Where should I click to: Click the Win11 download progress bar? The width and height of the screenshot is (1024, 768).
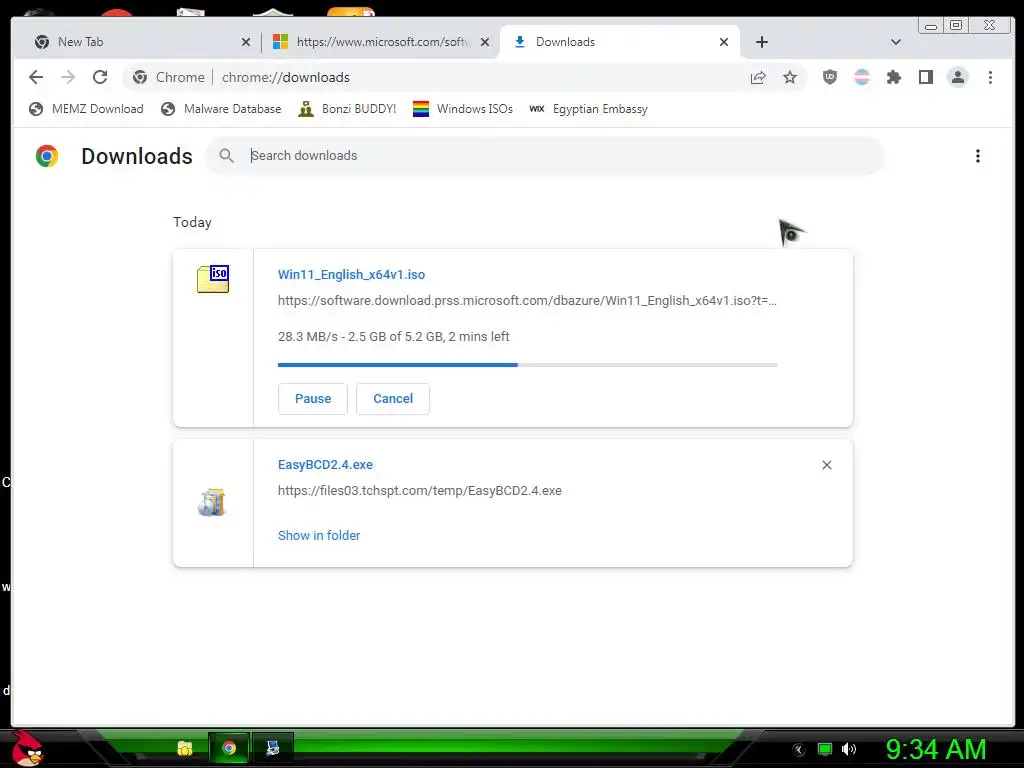[x=527, y=364]
